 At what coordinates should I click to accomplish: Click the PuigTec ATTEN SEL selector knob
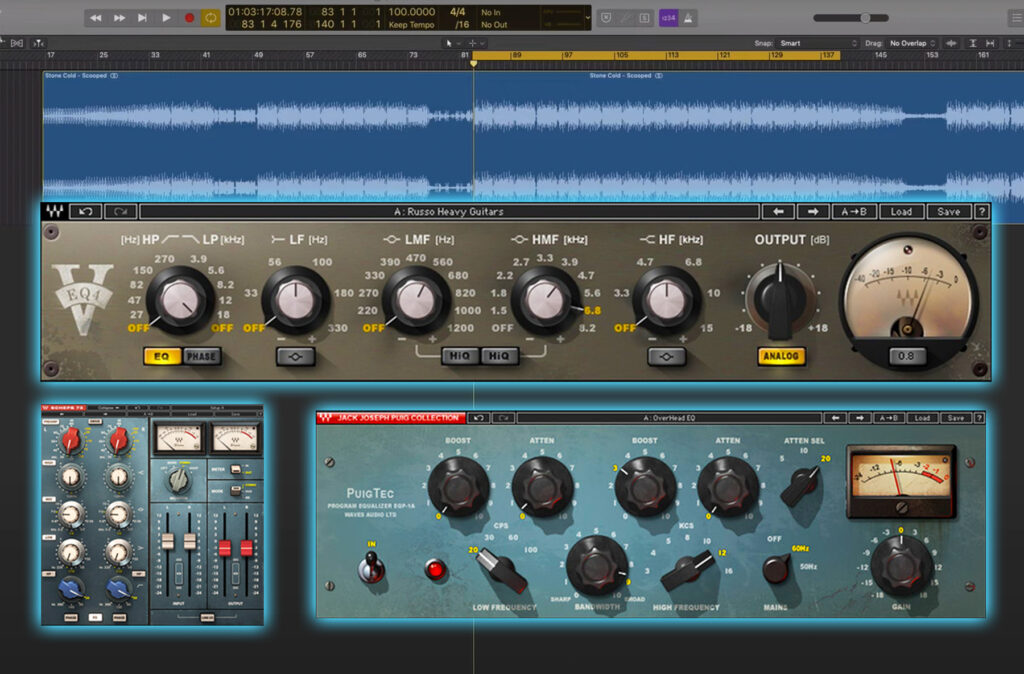800,486
